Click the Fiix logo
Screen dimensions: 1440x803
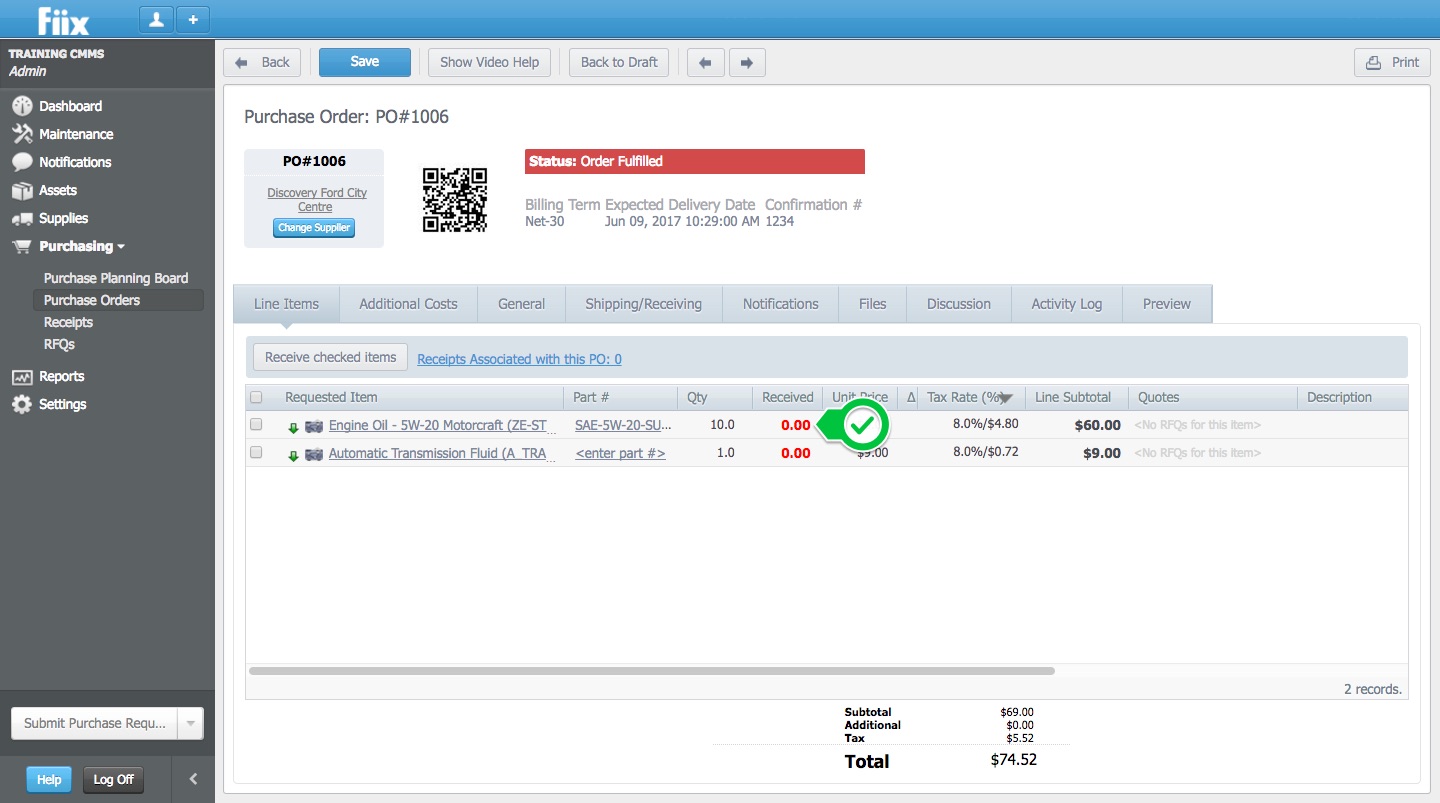pyautogui.click(x=64, y=20)
